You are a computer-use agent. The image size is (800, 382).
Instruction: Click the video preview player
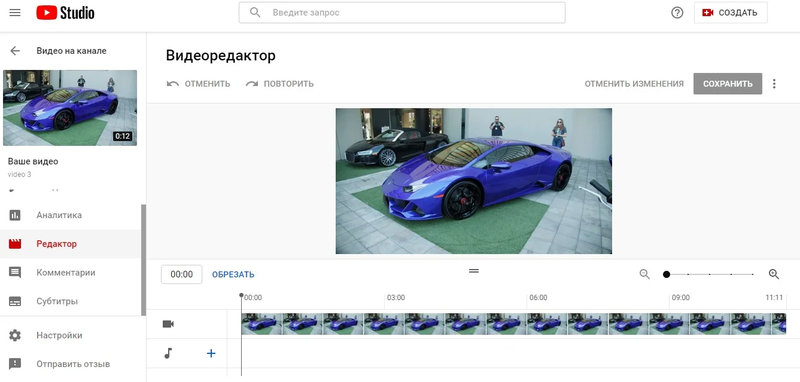pyautogui.click(x=473, y=181)
